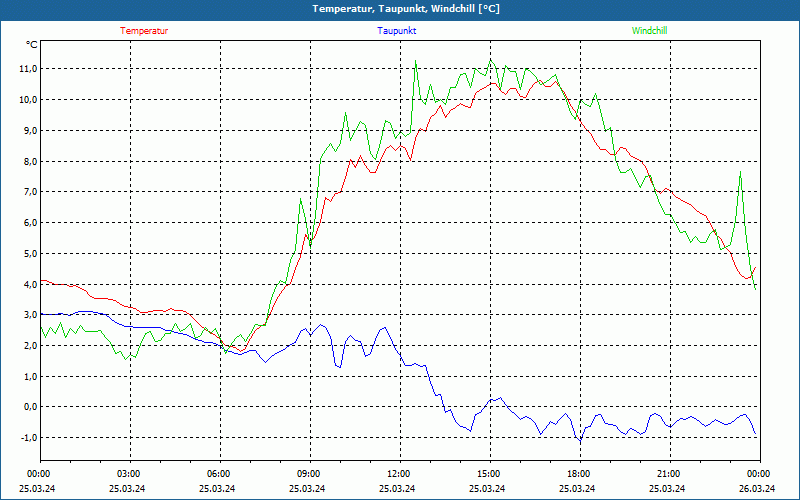The width and height of the screenshot is (800, 500).
Task: Click the 06:00 time axis label
Action: 218,474
